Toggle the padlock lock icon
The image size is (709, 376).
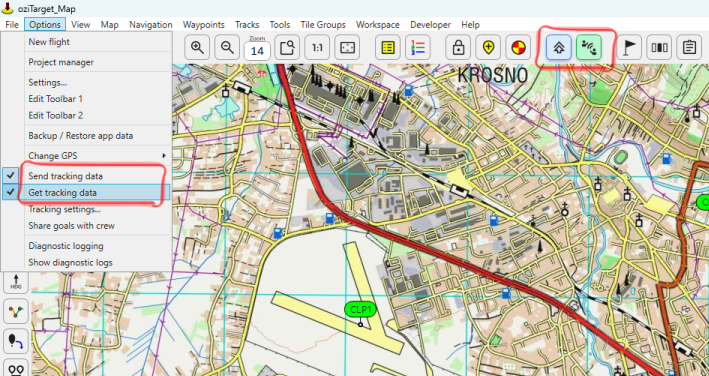coord(458,47)
